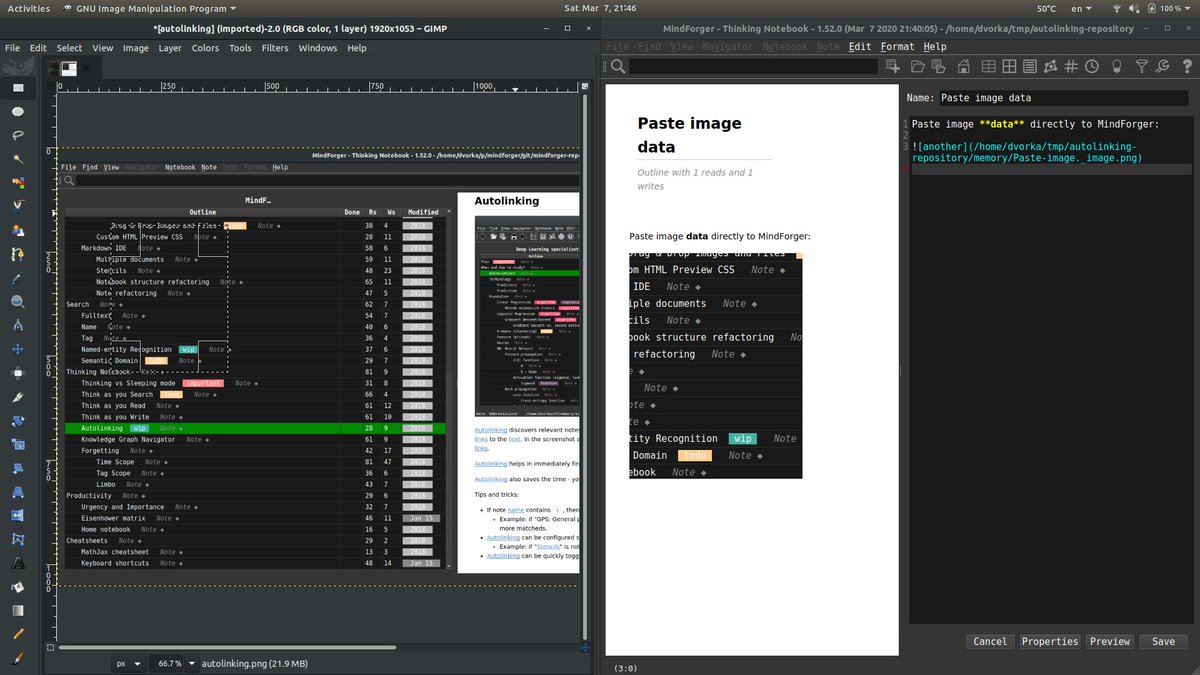Screen dimensions: 1200x675
Task: Open GIMP Windows menu
Action: point(318,48)
